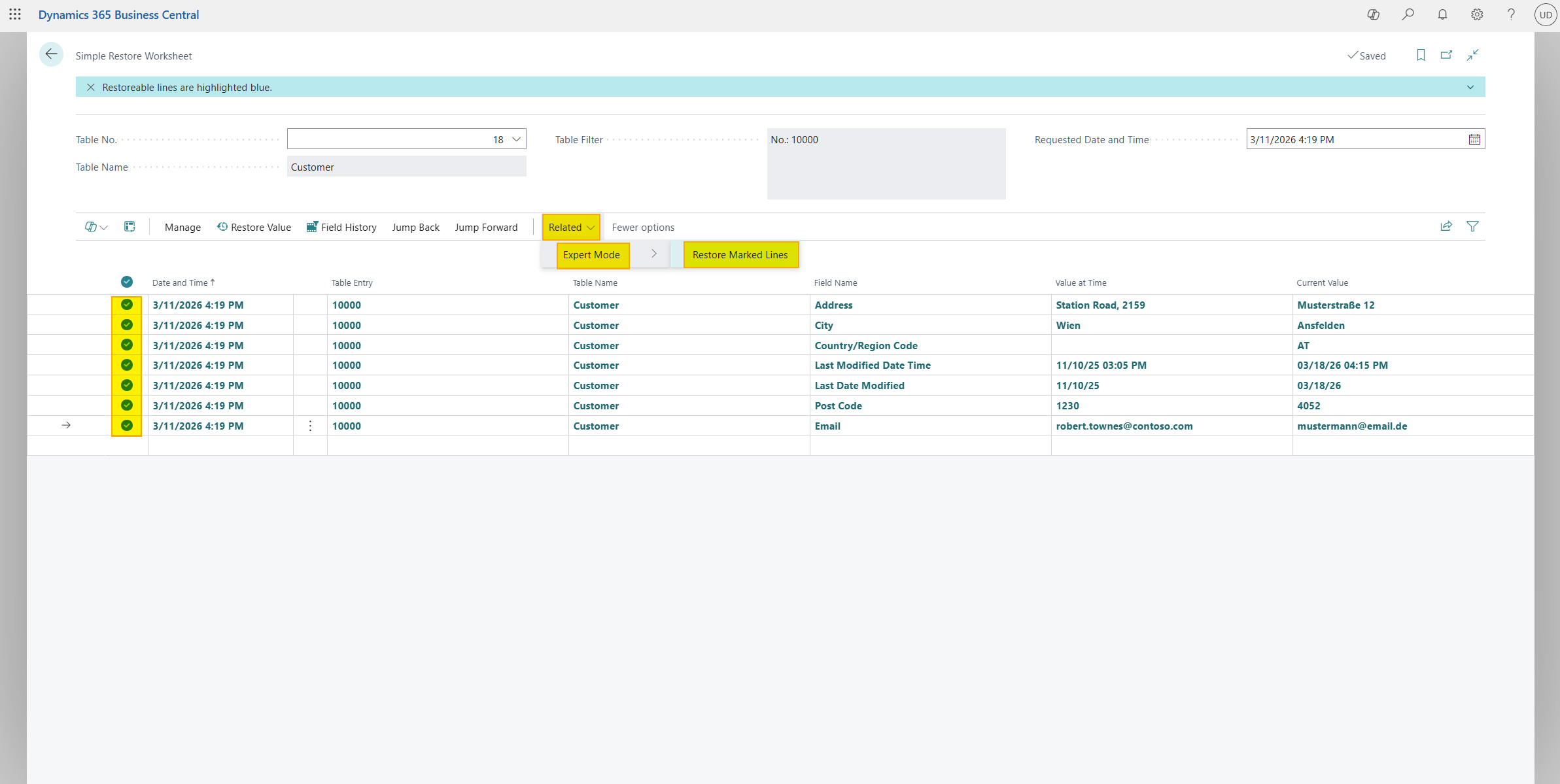Open the search magnifier icon
Viewport: 1560px width, 784px height.
point(1408,14)
